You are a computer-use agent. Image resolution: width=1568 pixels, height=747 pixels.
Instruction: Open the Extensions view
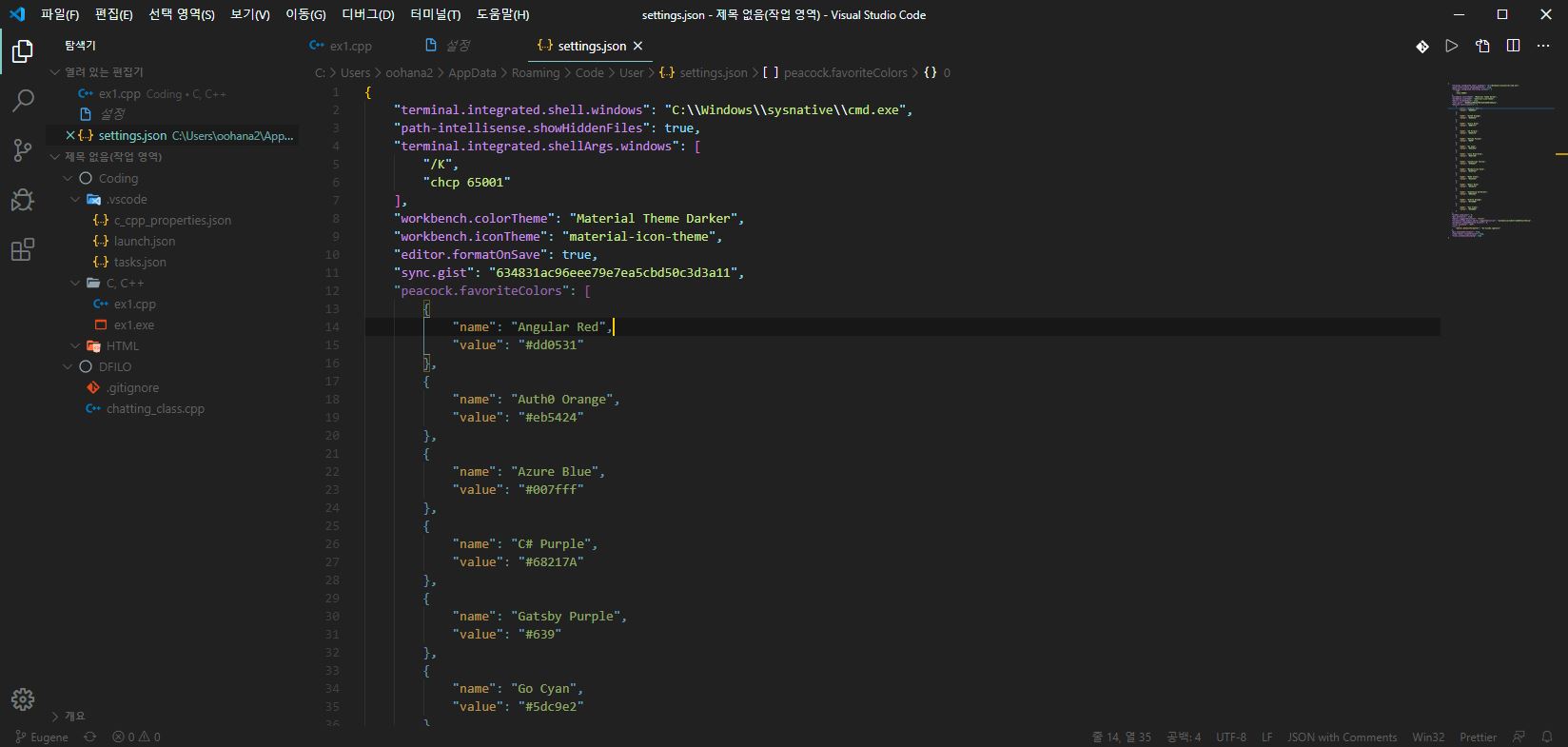(23, 249)
